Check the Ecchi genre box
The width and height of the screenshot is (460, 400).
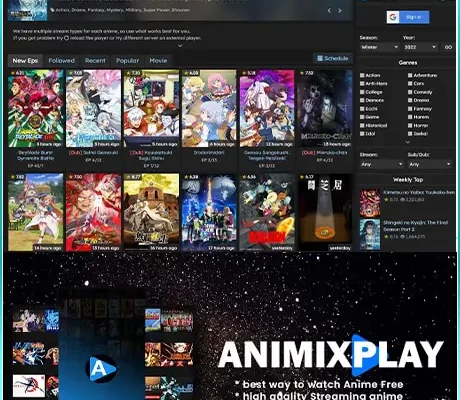362,109
